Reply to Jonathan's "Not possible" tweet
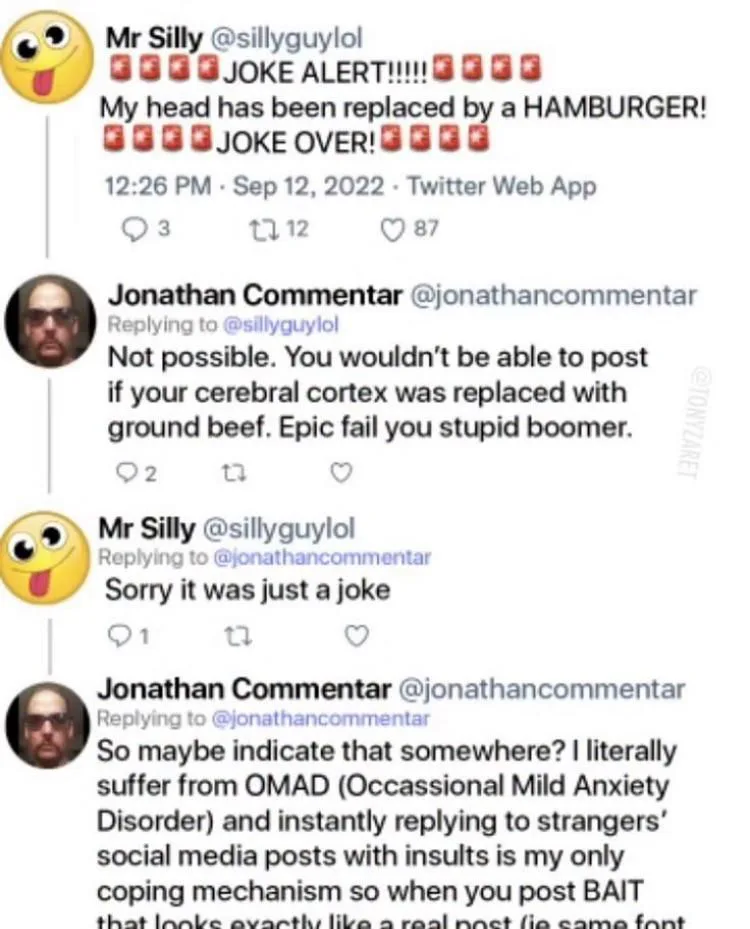The height and width of the screenshot is (929, 750). (124, 473)
